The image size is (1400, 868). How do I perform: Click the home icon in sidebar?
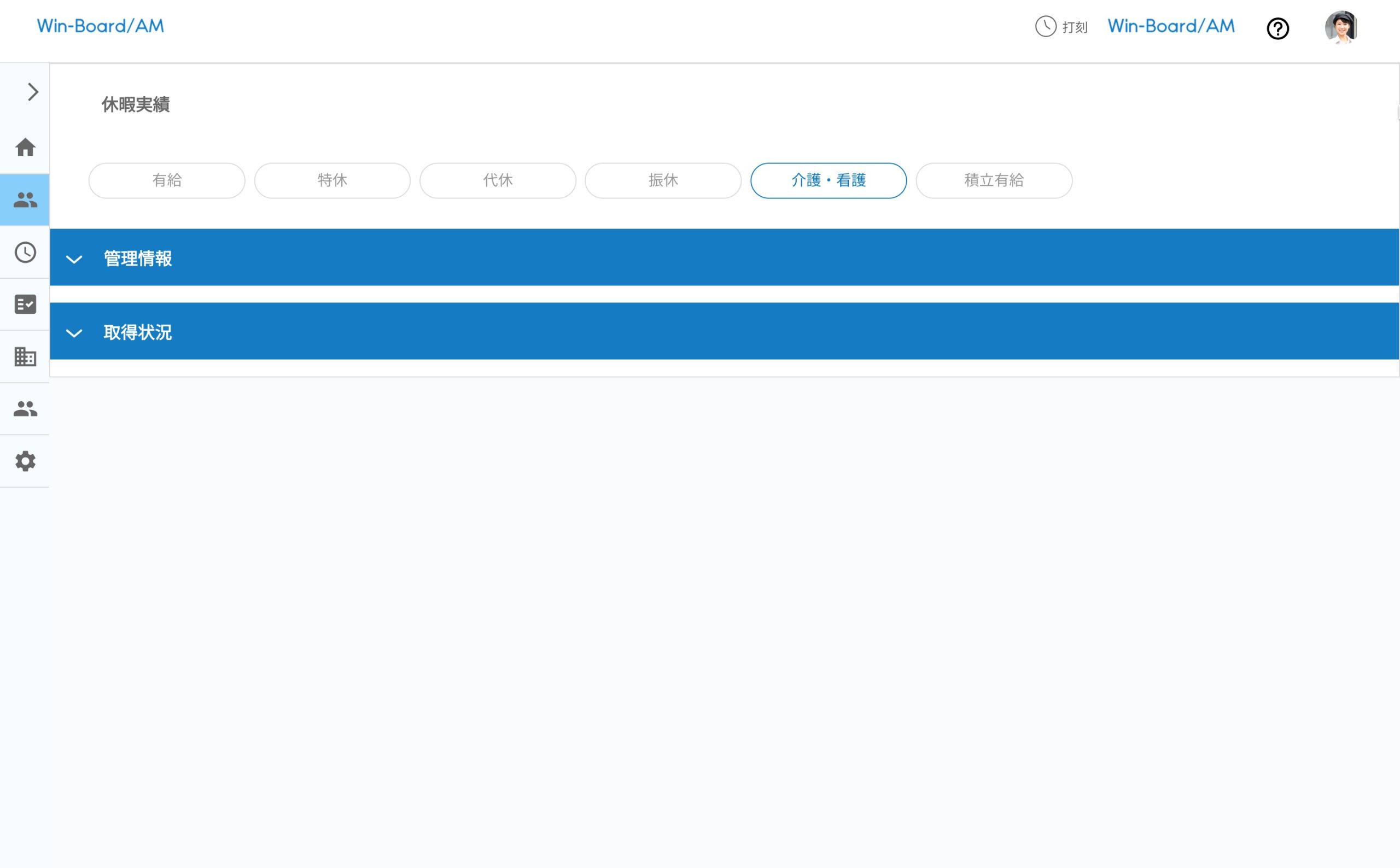[x=25, y=148]
